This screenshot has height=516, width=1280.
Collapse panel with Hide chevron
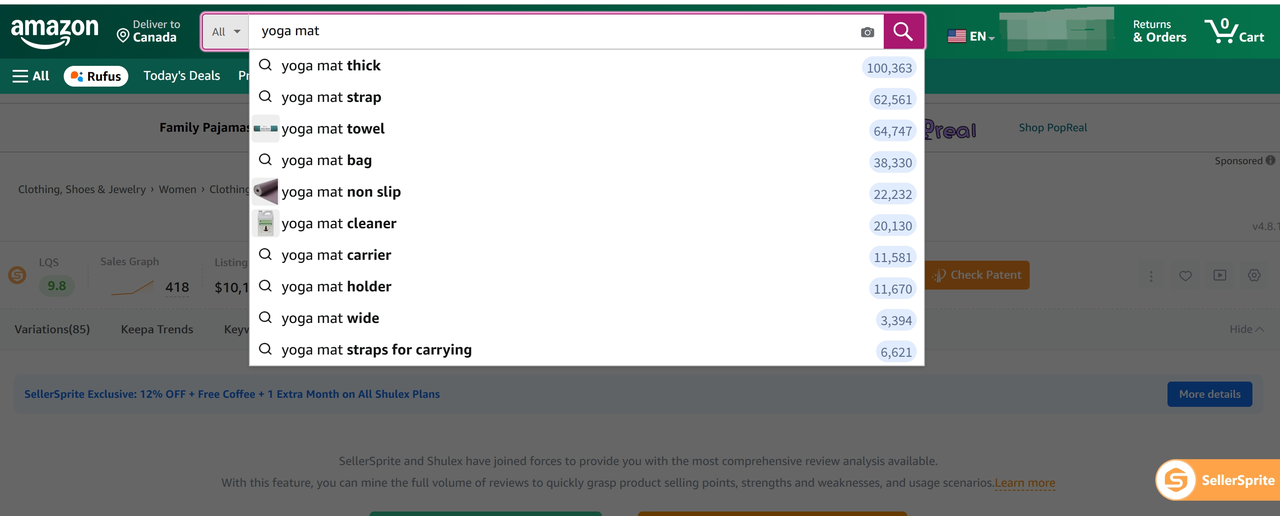pos(1247,329)
